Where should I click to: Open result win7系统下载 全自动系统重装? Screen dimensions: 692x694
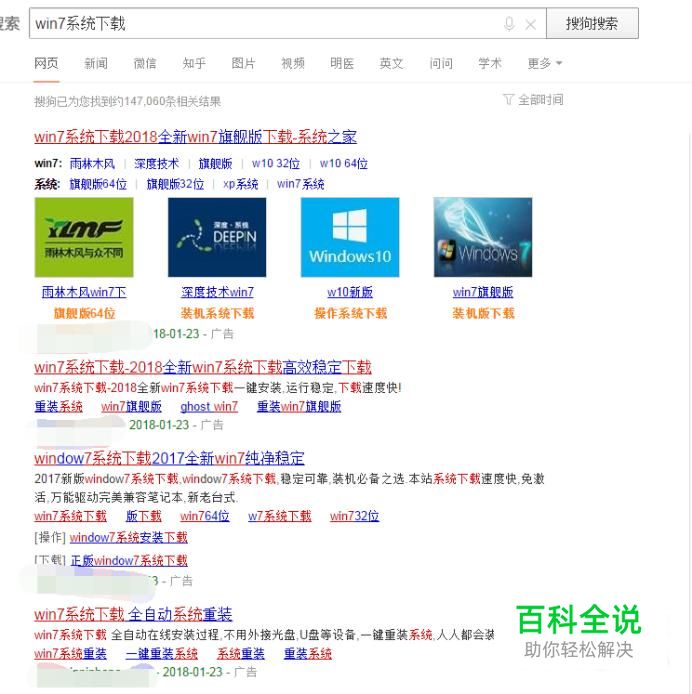tap(133, 614)
